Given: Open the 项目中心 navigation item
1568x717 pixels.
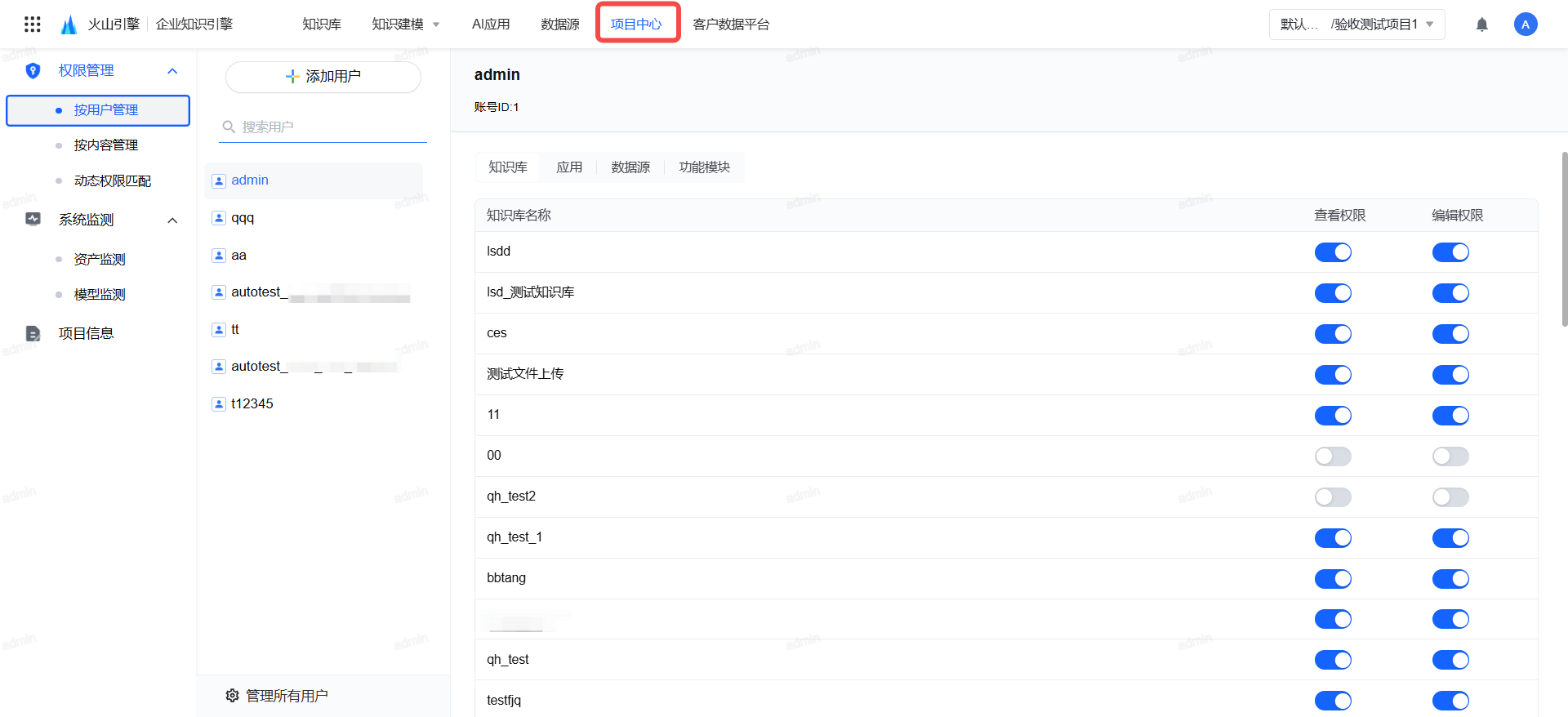Looking at the screenshot, I should pos(636,24).
